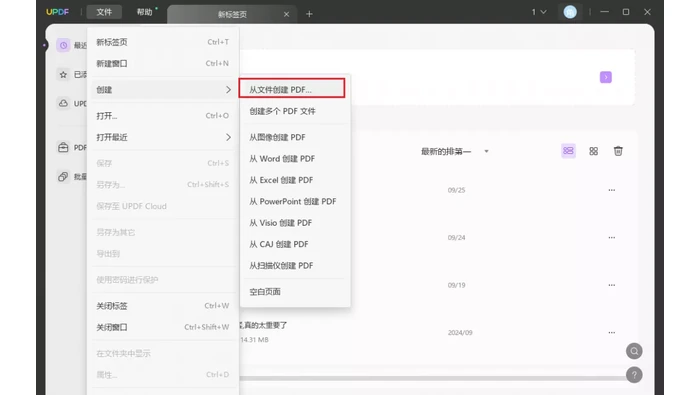Viewport: 700px width, 395px height.
Task: Click the purple arrow banner button
Action: (606, 77)
